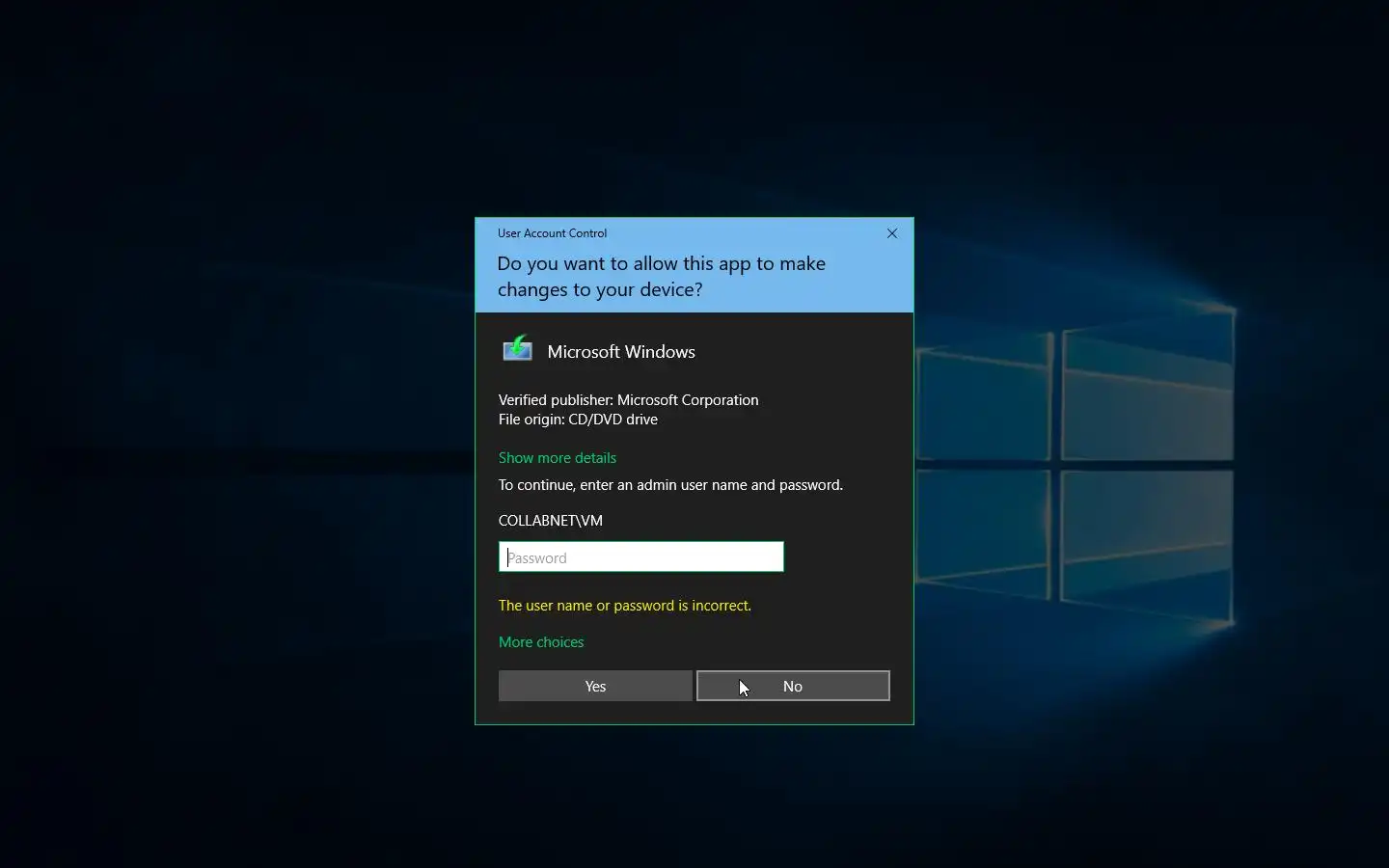The height and width of the screenshot is (868, 1389).
Task: Click the Verified publisher: Microsoft Corporation text
Action: (x=629, y=400)
